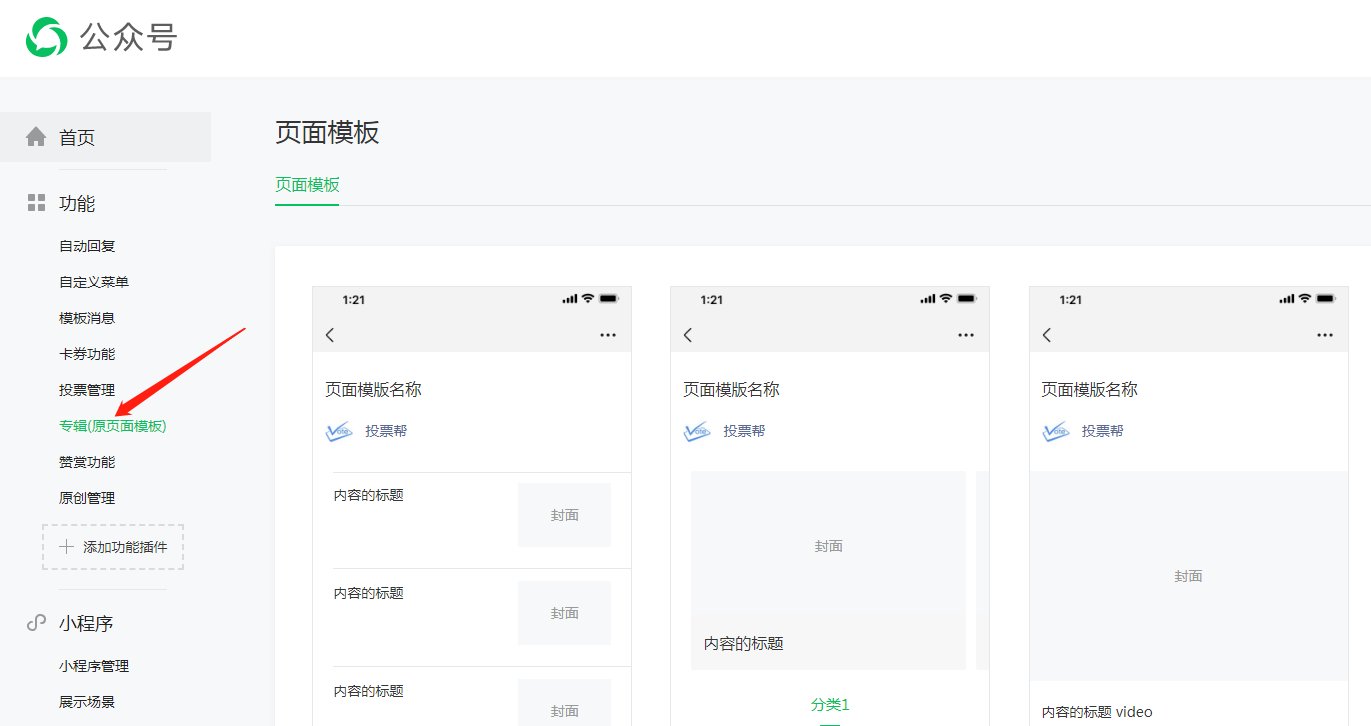Click the 分类1 category link
This screenshot has width=1371, height=726.
click(x=829, y=705)
